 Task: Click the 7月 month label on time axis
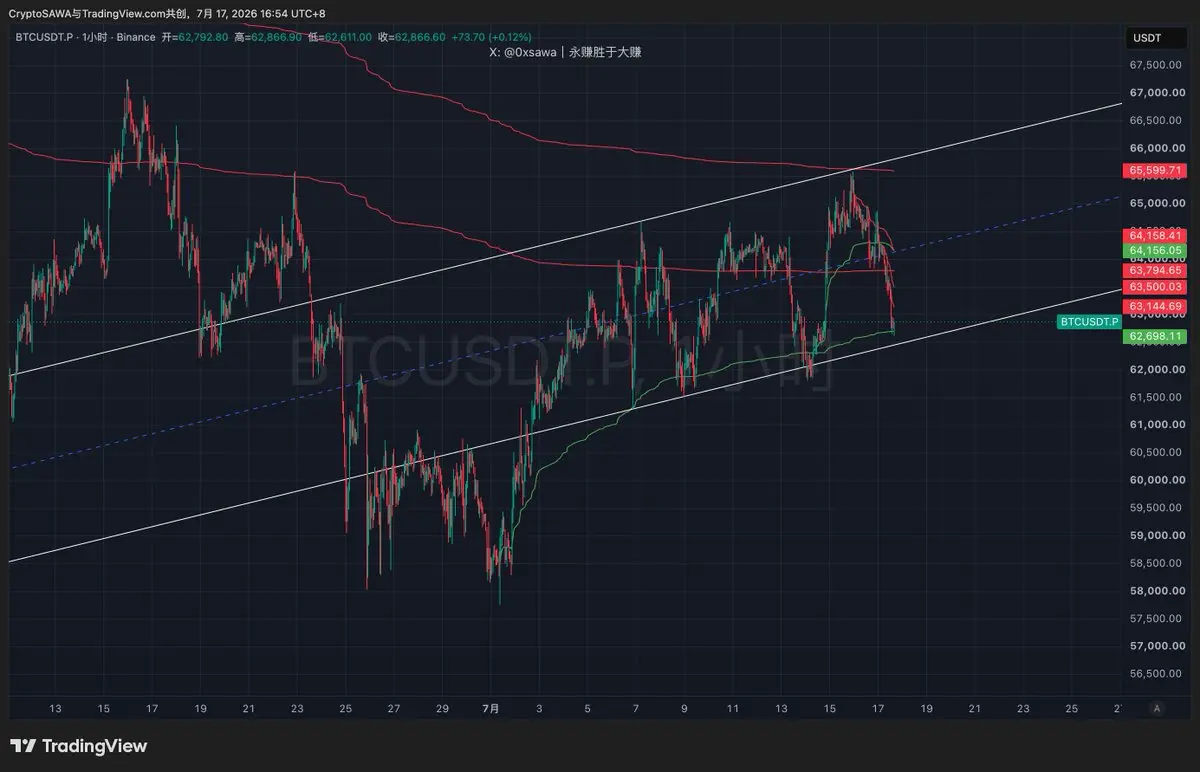490,709
